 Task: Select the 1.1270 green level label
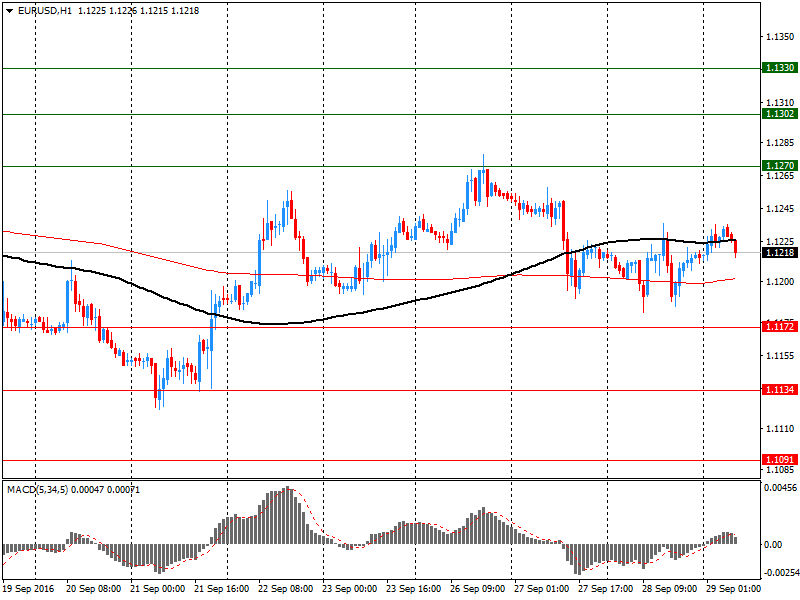click(779, 166)
